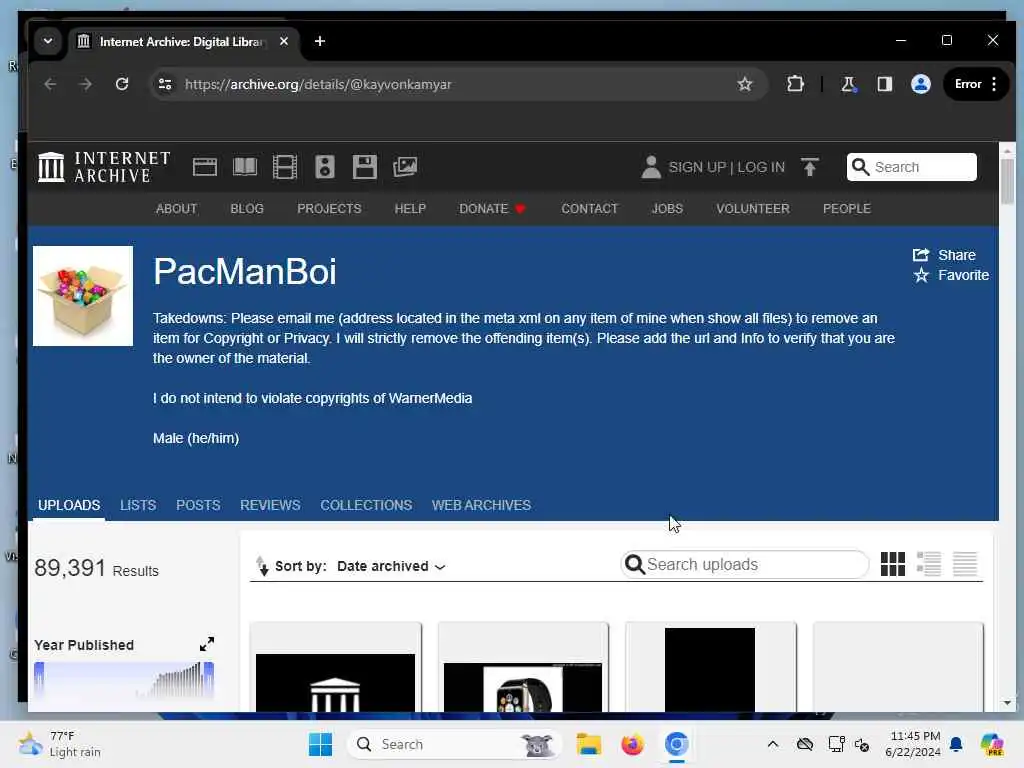Bookmark this page star icon
The height and width of the screenshot is (768, 1024).
[x=744, y=84]
